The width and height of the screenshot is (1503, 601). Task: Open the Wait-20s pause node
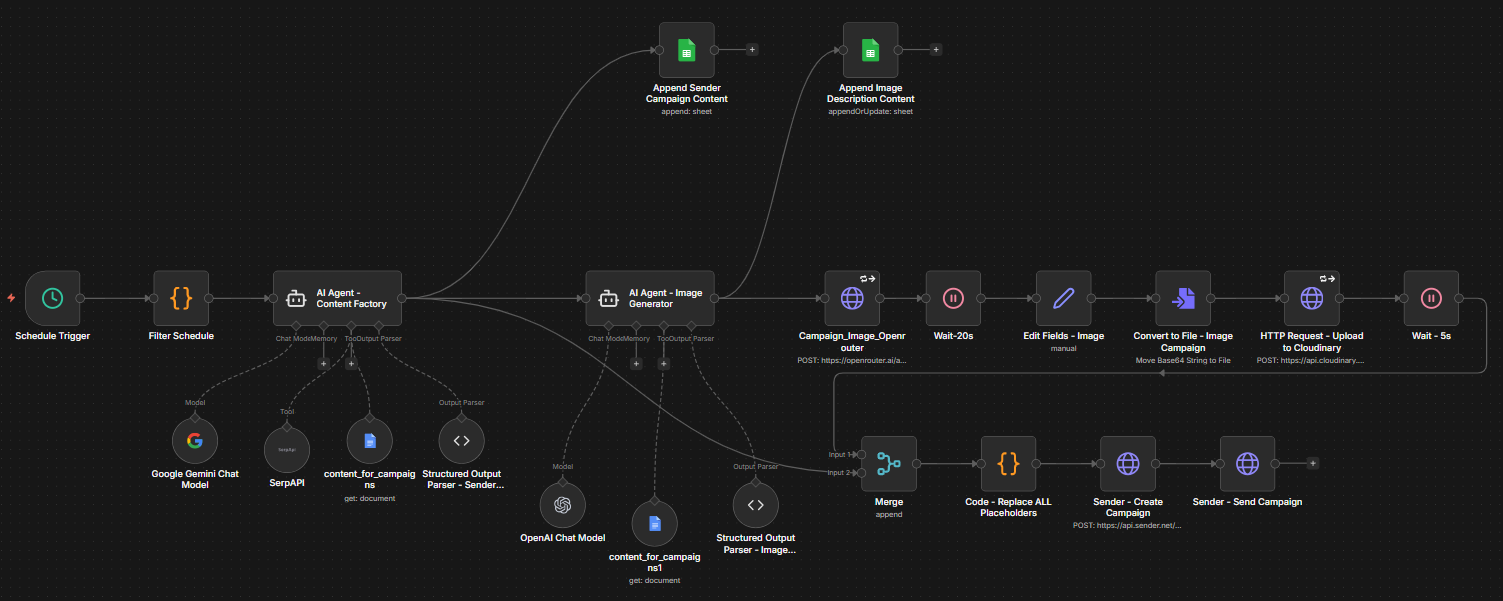[953, 298]
